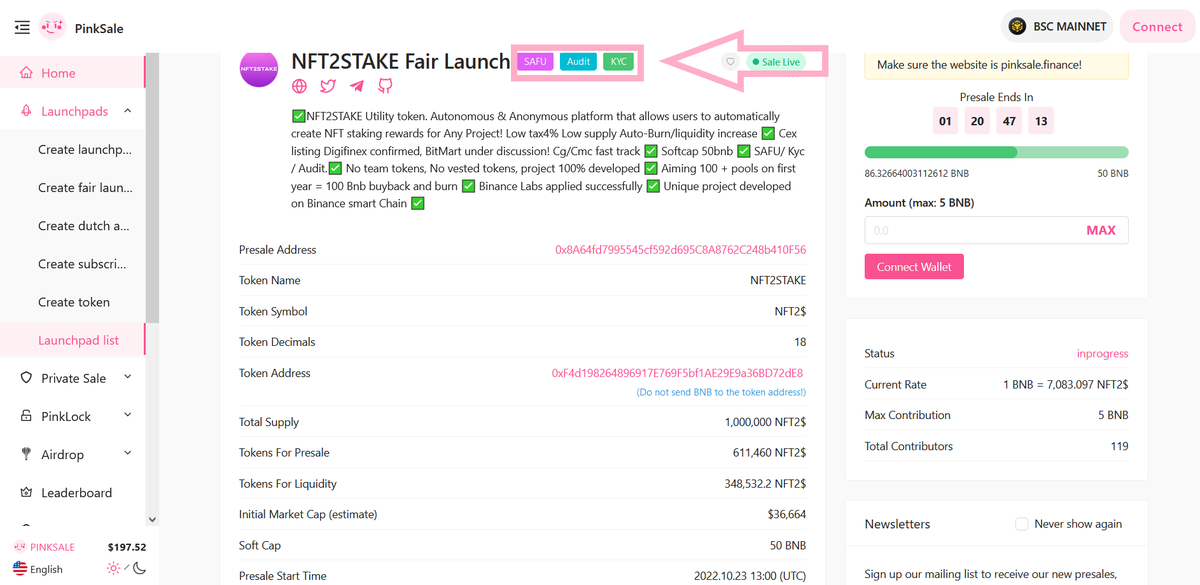The image size is (1200, 585).
Task: Click the PinkSale logo in the header
Action: tap(52, 27)
